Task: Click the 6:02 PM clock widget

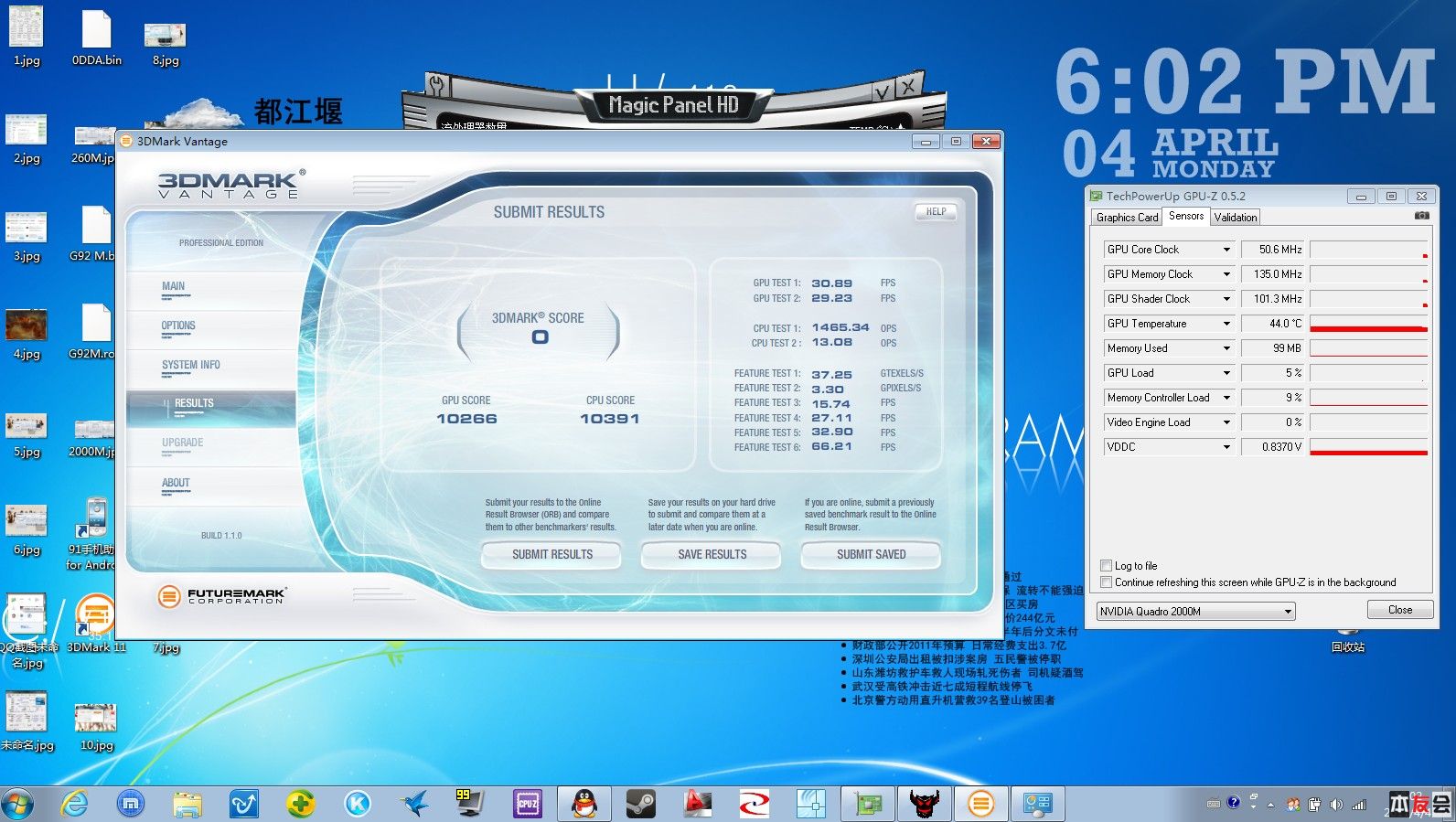Action: pyautogui.click(x=1245, y=82)
